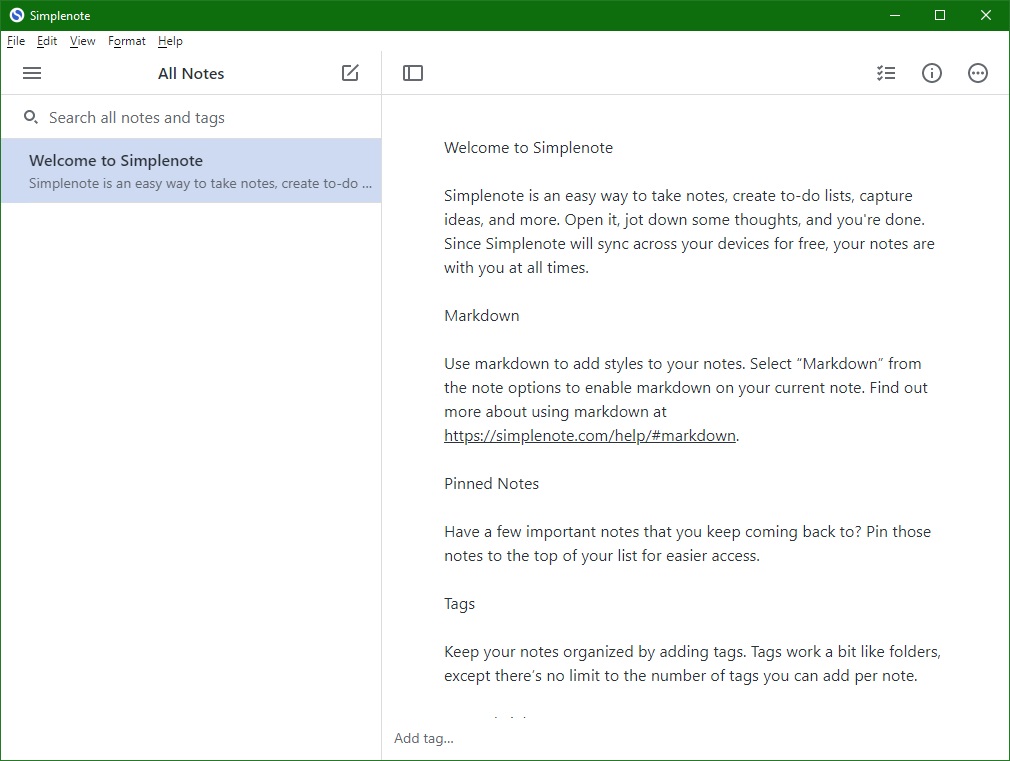Create a new note with compose icon

click(350, 73)
